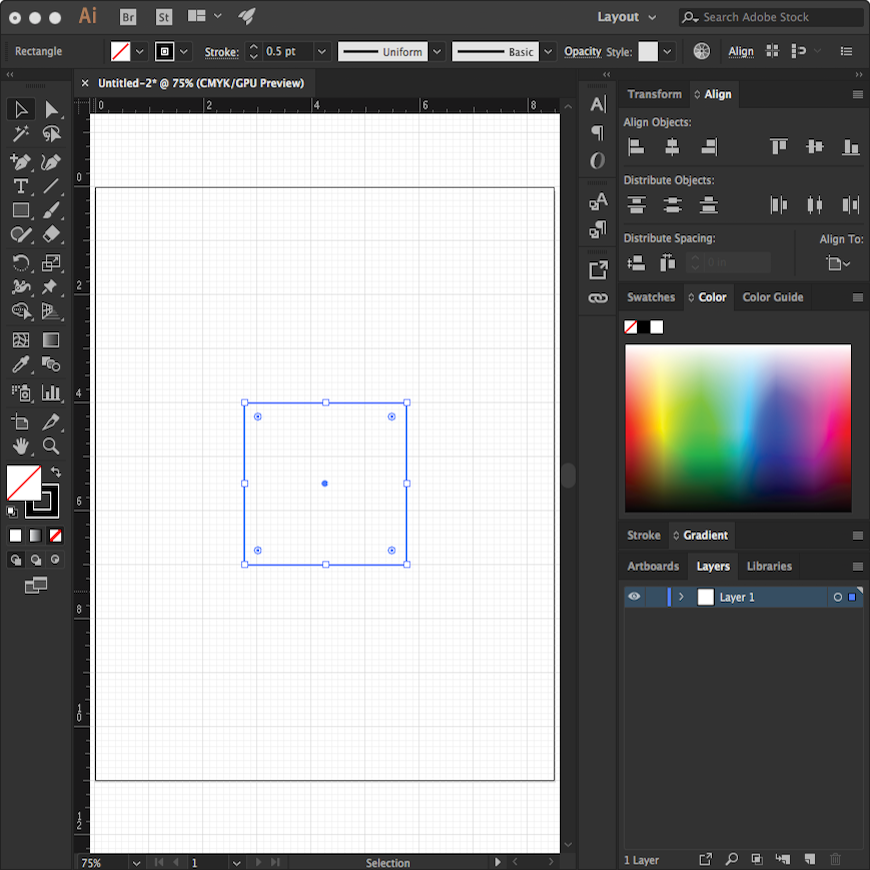Select the Type tool

(20, 186)
